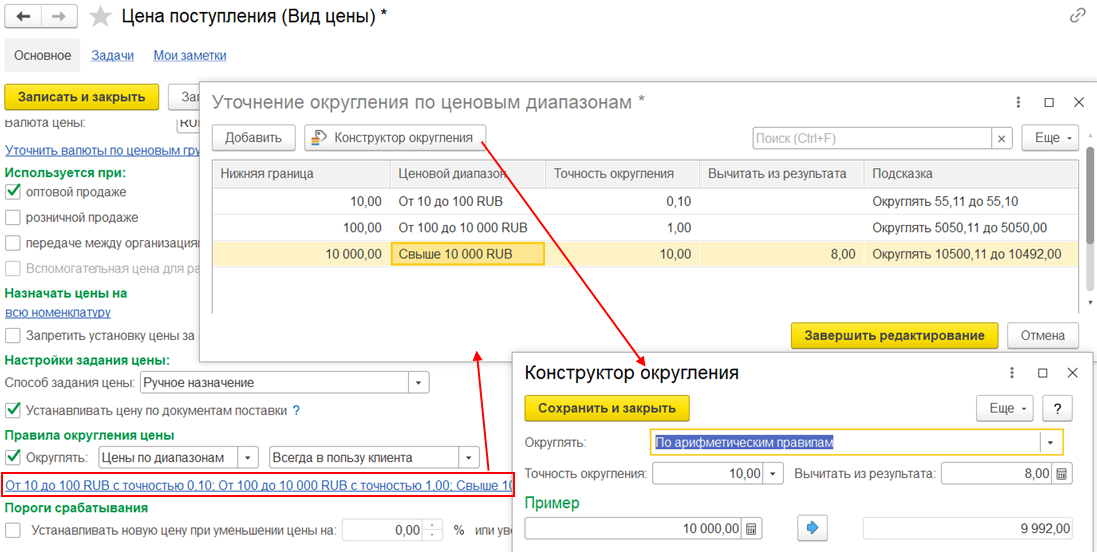
Task: Uncheck the wholesale sale checkbox
Action: tap(13, 191)
